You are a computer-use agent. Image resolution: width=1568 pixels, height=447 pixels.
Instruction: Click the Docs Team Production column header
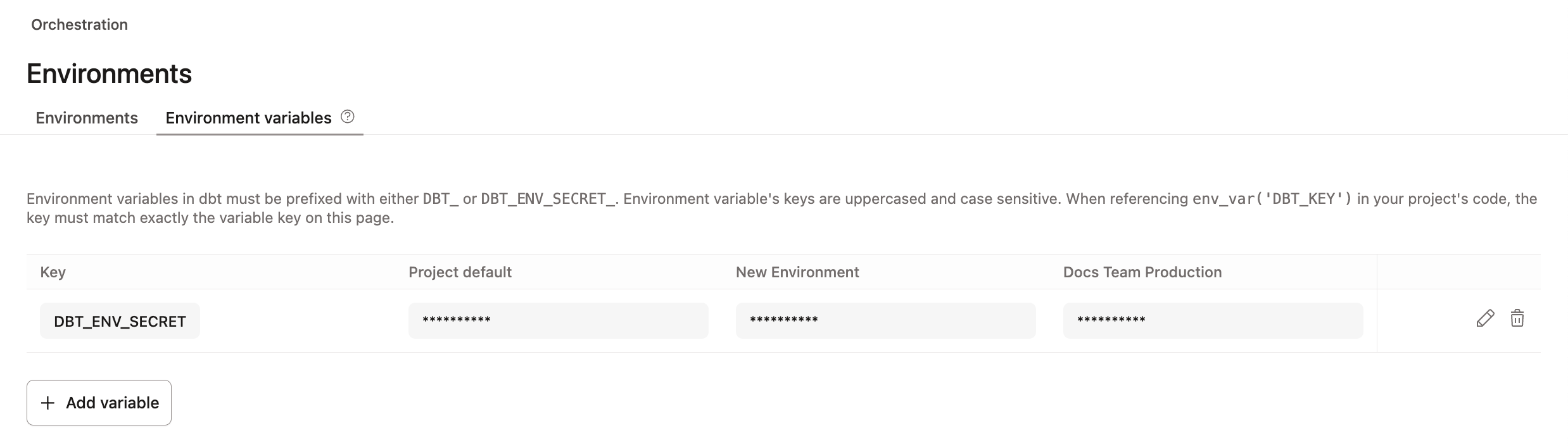(x=1142, y=272)
